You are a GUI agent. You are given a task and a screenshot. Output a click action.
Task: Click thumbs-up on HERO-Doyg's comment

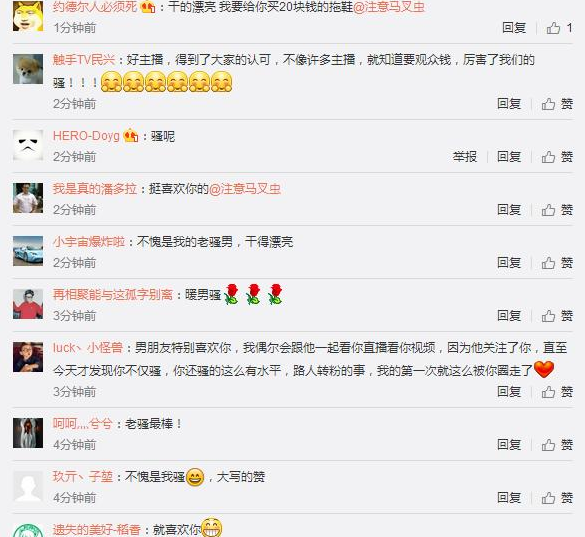557,157
